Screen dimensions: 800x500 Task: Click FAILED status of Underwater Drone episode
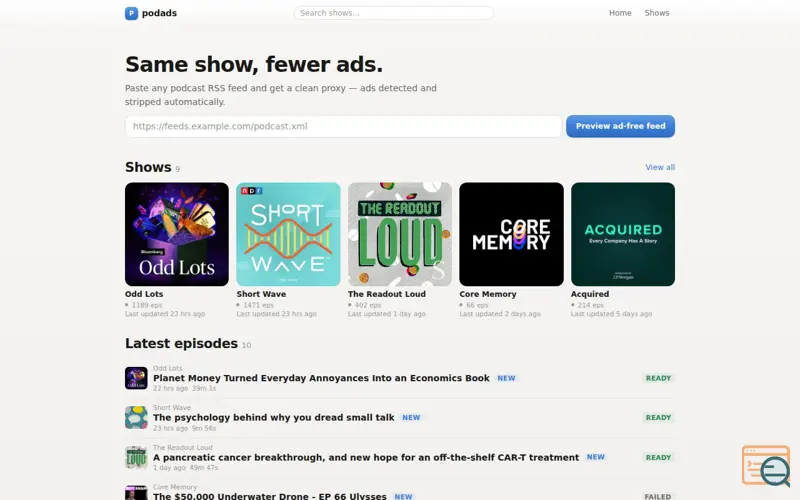pyautogui.click(x=658, y=496)
